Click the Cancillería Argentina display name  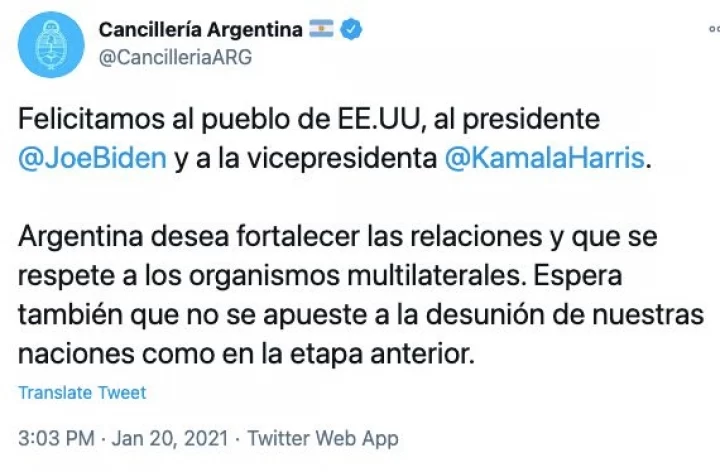point(201,29)
